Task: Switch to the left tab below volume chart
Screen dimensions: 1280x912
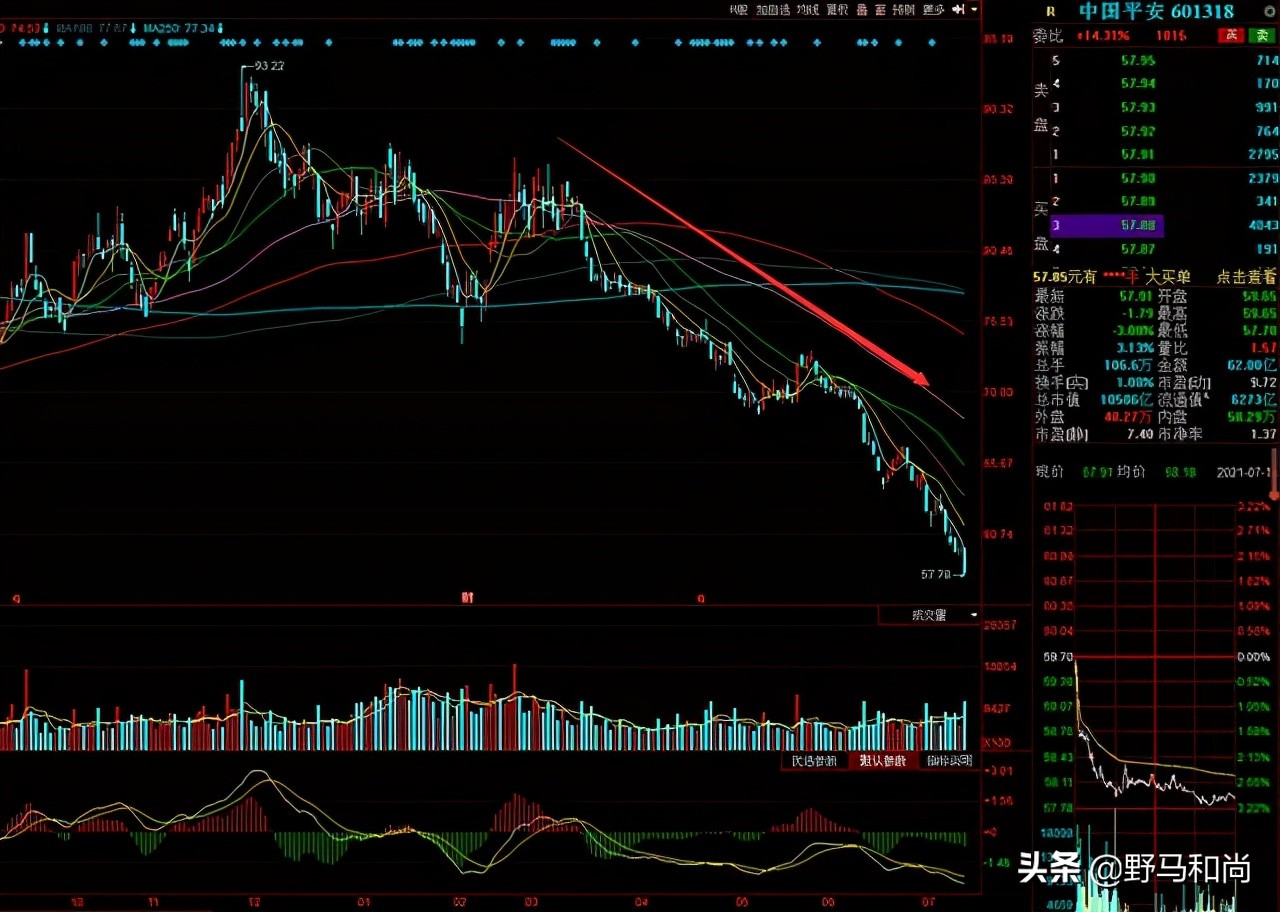Action: pos(814,761)
